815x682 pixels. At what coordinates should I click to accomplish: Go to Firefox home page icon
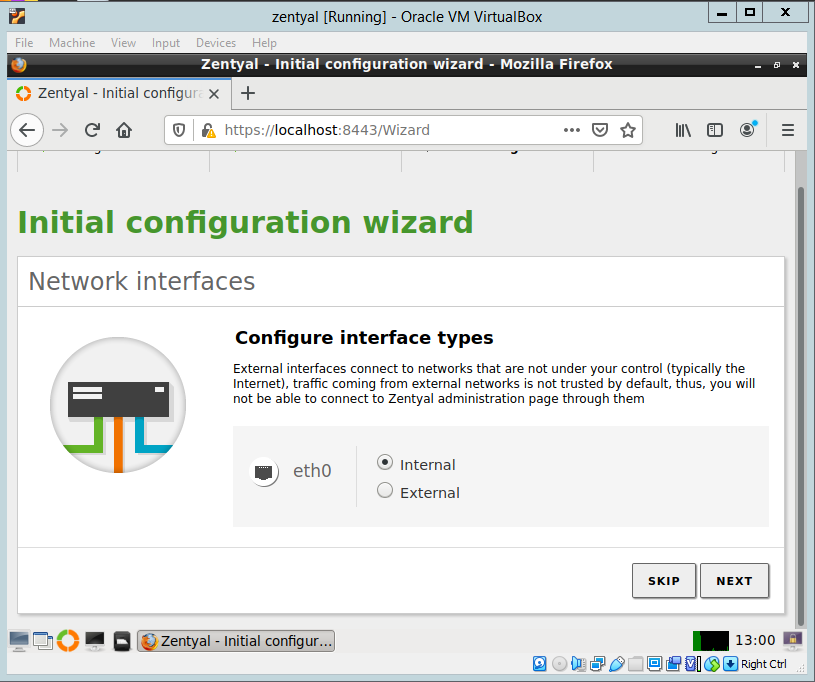(124, 130)
